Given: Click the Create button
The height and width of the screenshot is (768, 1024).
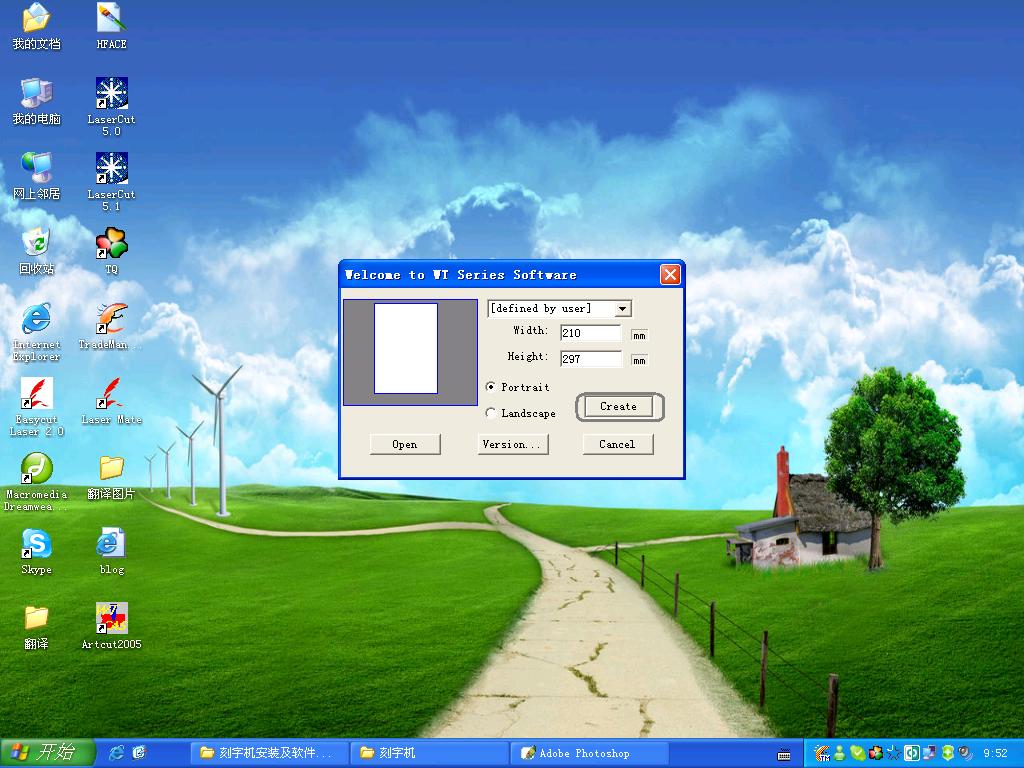Looking at the screenshot, I should point(618,406).
